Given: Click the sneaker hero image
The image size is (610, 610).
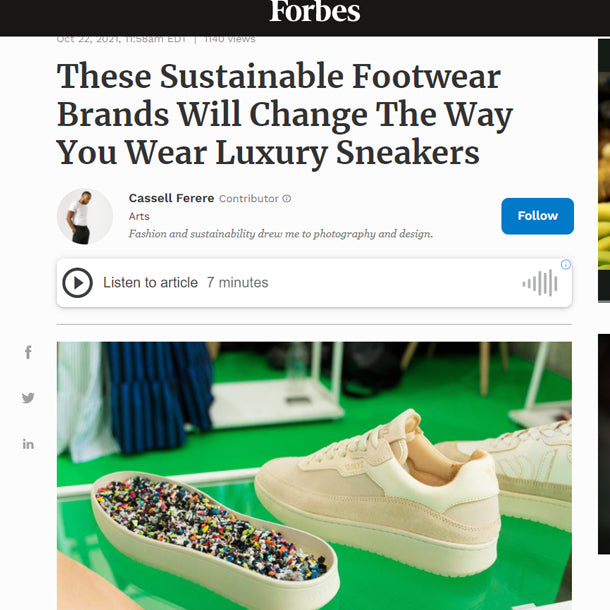Looking at the screenshot, I should tap(314, 475).
